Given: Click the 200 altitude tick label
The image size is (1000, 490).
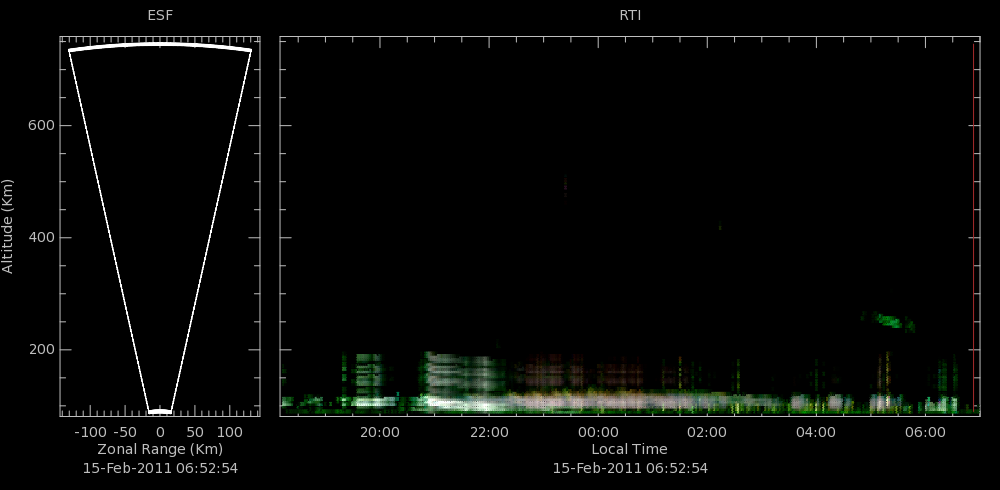Looking at the screenshot, I should [41, 350].
